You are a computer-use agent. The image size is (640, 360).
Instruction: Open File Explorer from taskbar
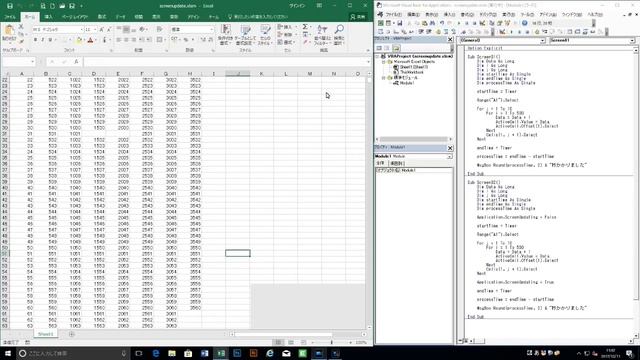(172, 353)
